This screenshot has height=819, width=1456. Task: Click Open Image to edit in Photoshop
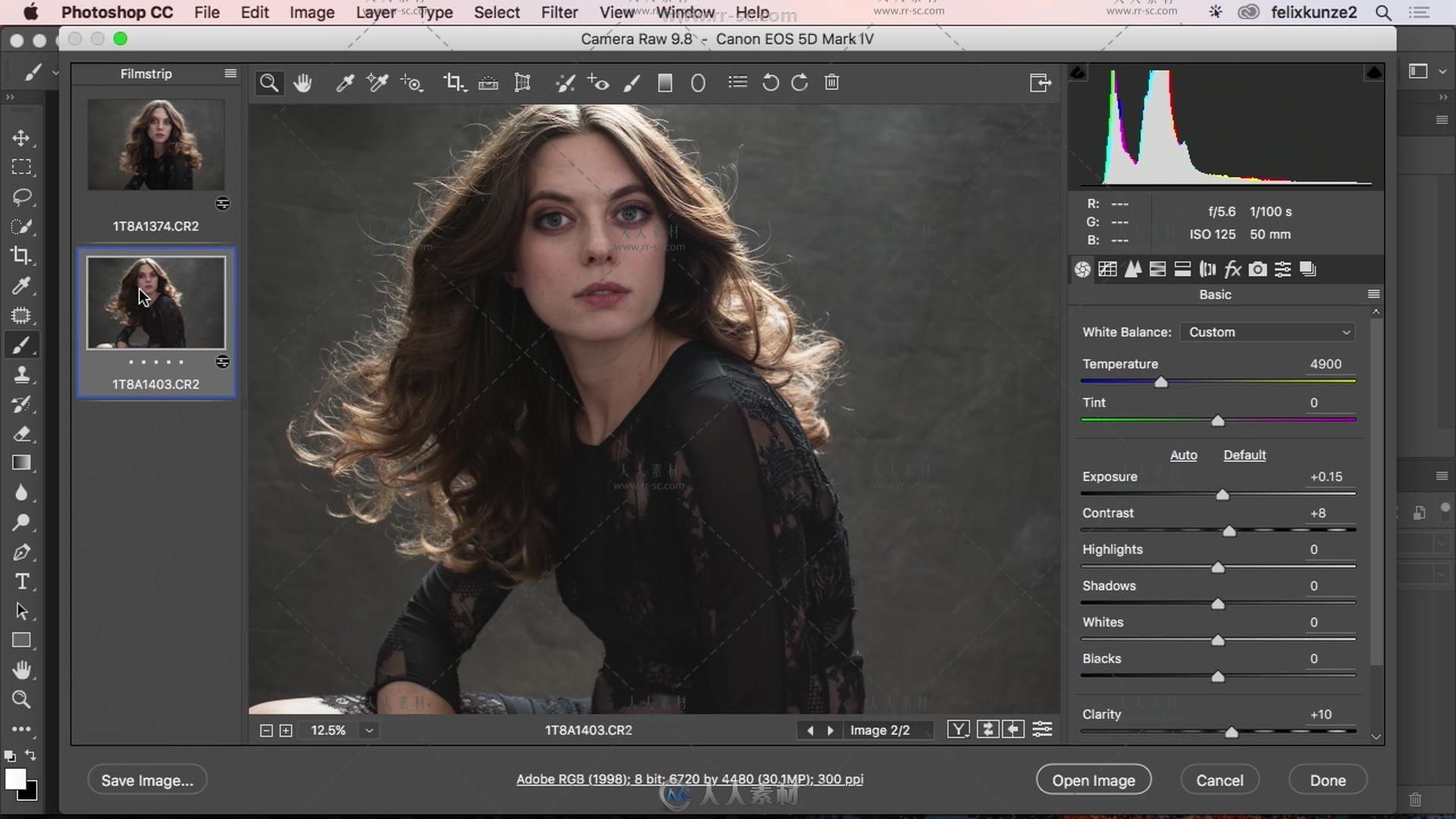click(1093, 780)
